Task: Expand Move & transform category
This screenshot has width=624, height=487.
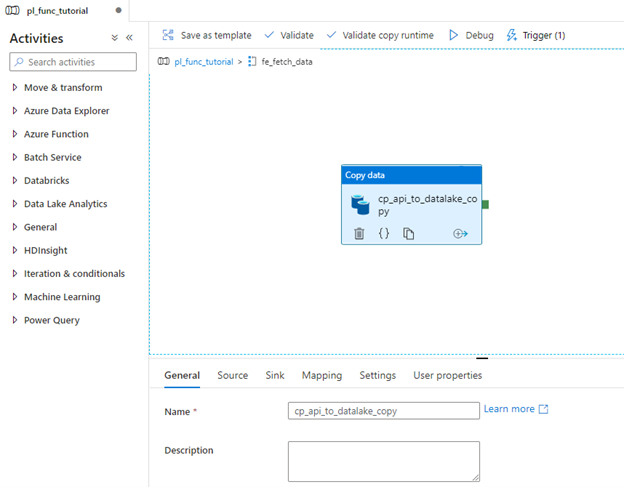Action: (x=15, y=87)
